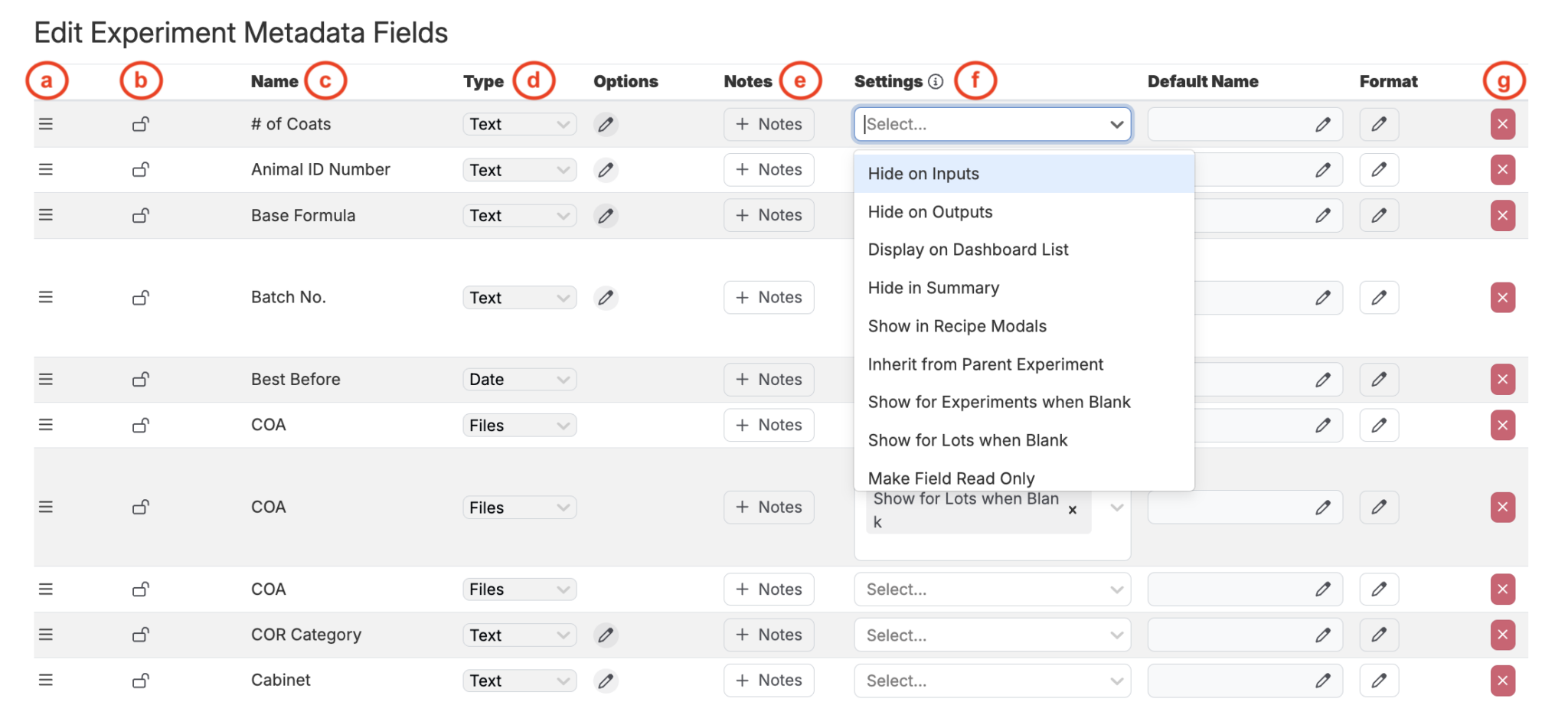This screenshot has width=1568, height=702.
Task: Edit options for the Cabinet field
Action: [x=606, y=681]
